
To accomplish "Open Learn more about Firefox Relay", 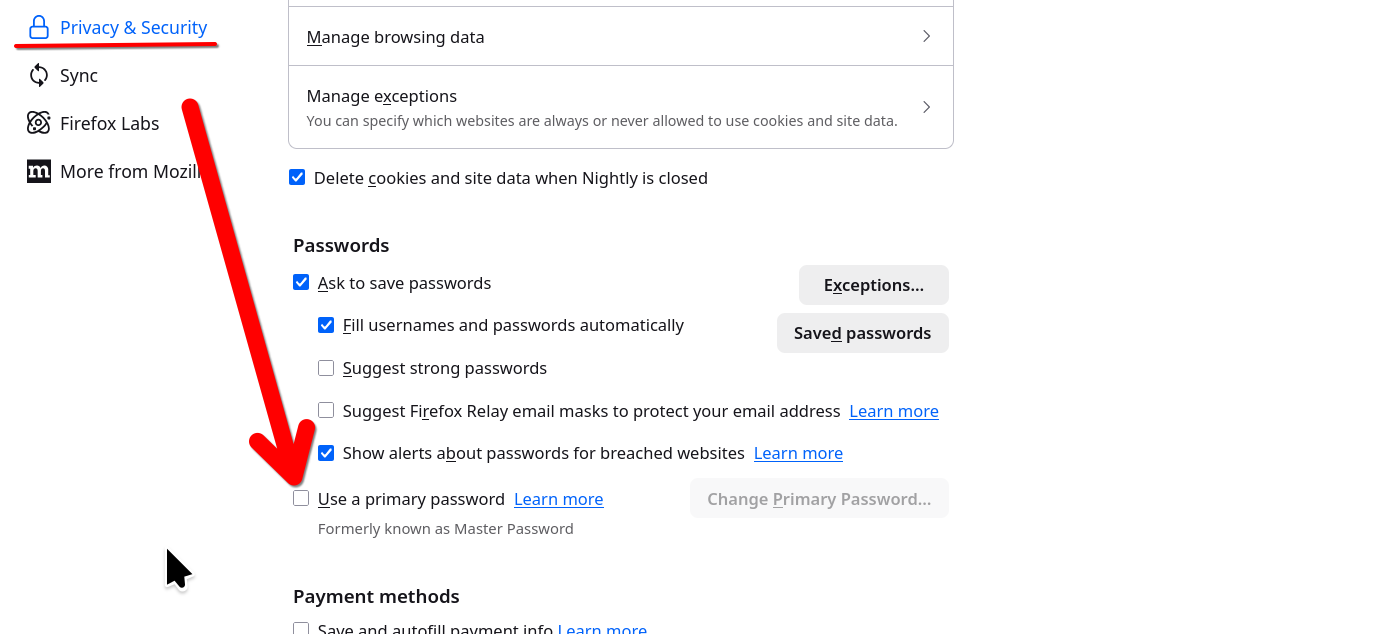I will click(x=893, y=411).
